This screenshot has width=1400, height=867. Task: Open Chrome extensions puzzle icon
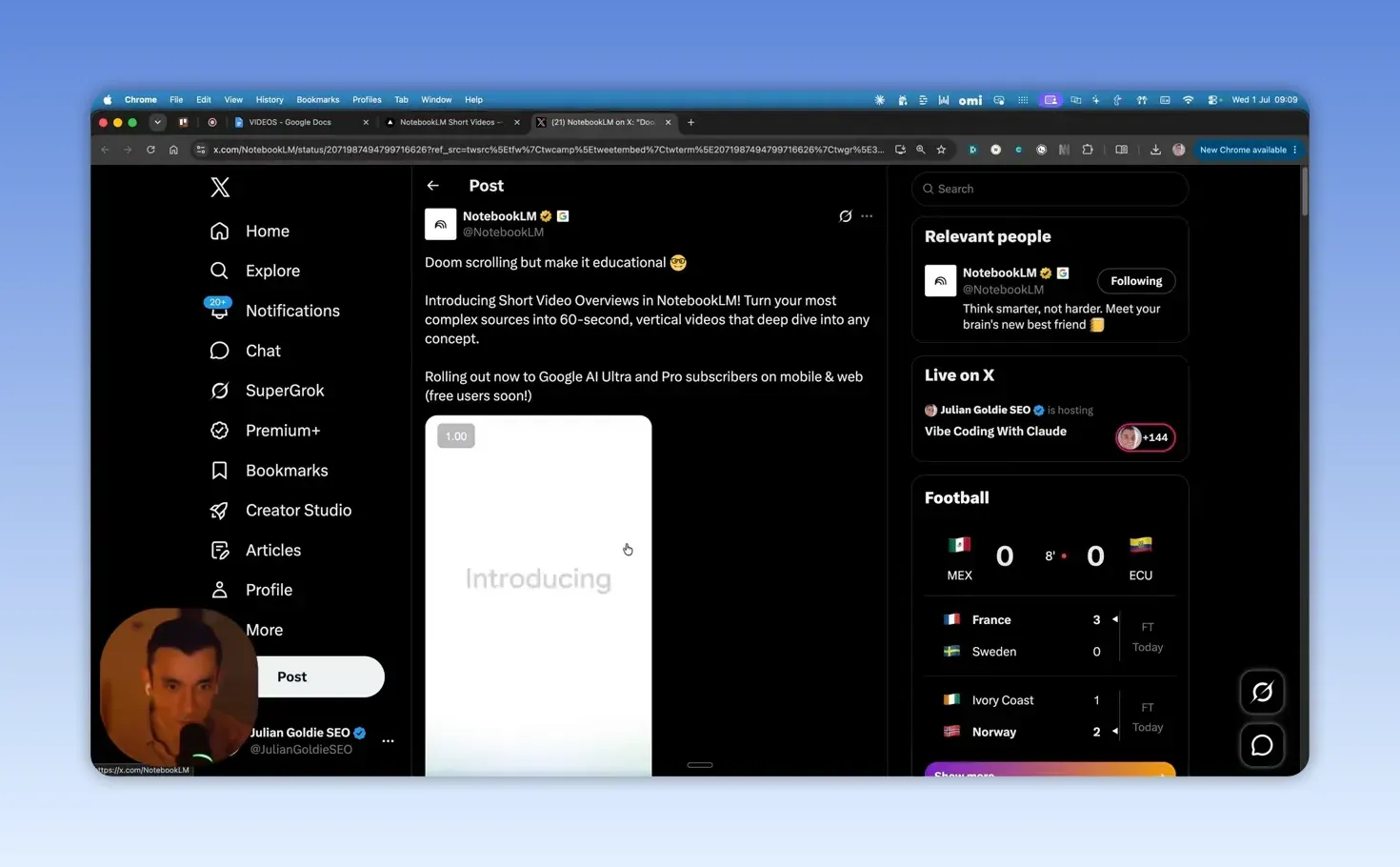[x=1088, y=150]
